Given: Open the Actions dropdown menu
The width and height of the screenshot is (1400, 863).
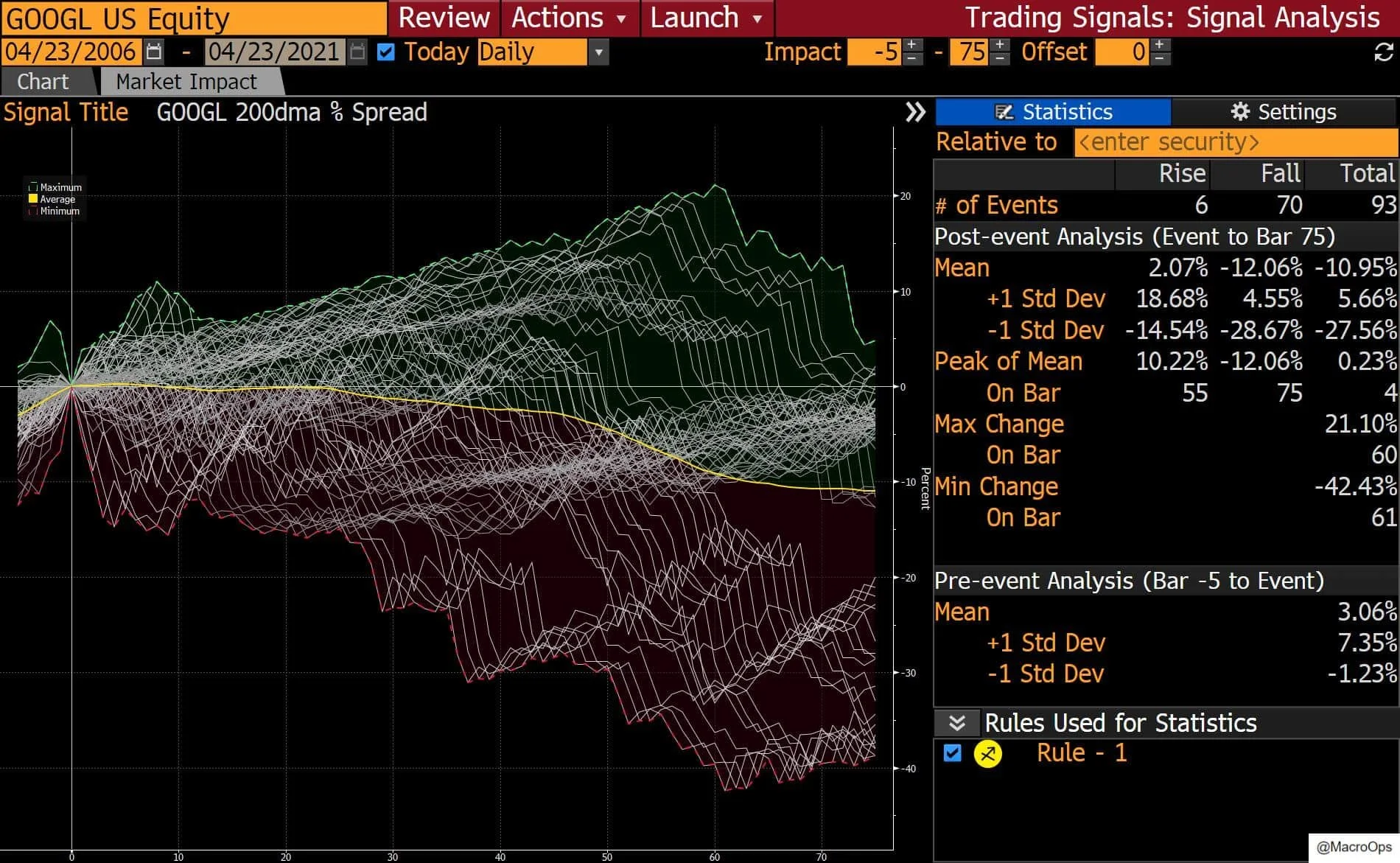Looking at the screenshot, I should pos(569,18).
